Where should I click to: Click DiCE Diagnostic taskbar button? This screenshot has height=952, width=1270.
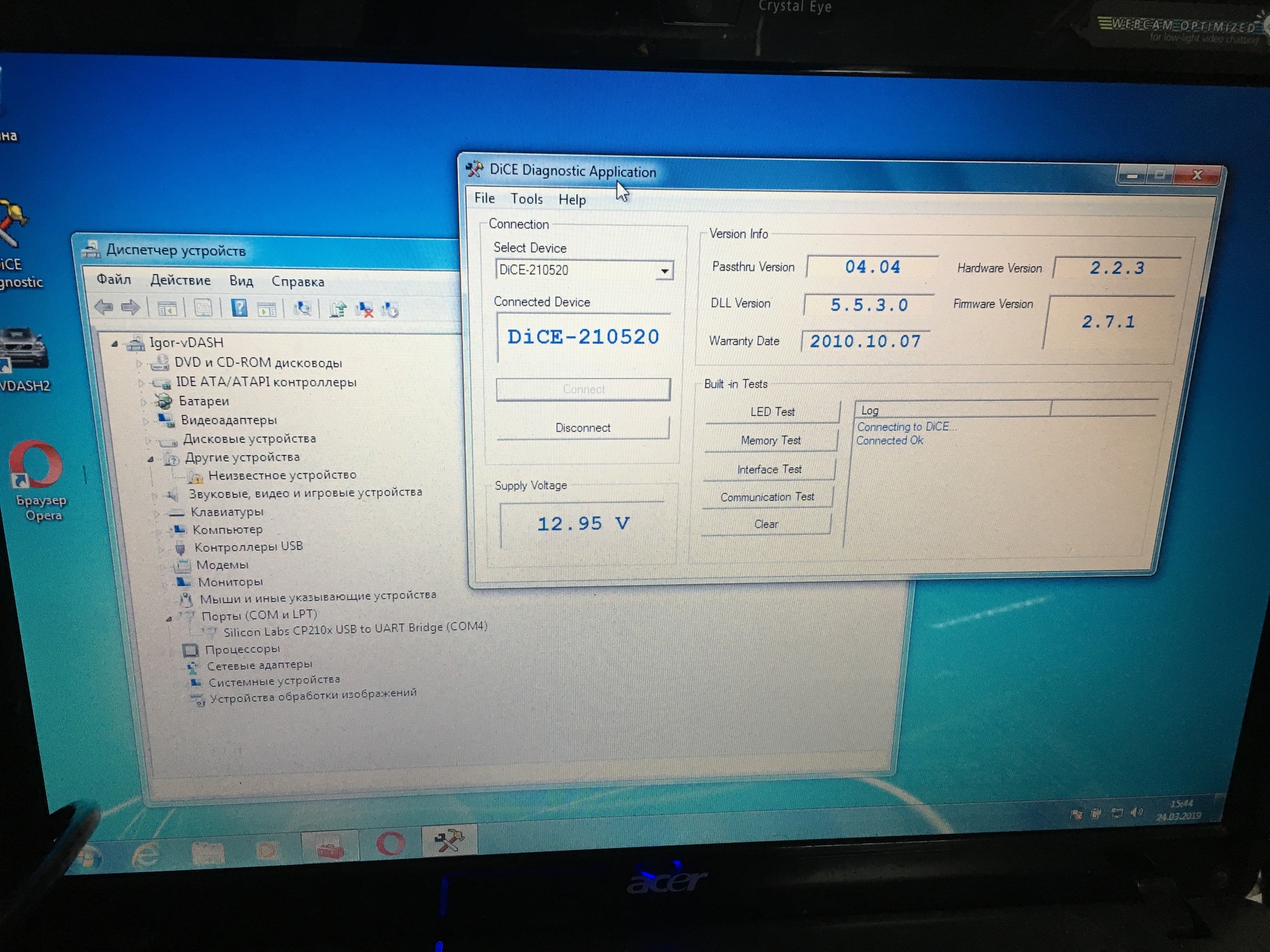[x=449, y=841]
